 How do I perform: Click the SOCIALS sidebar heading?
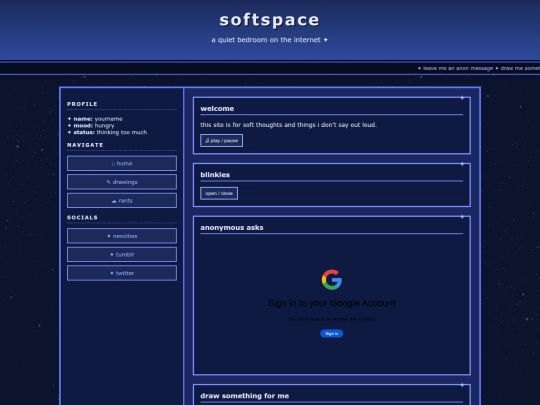(x=82, y=218)
